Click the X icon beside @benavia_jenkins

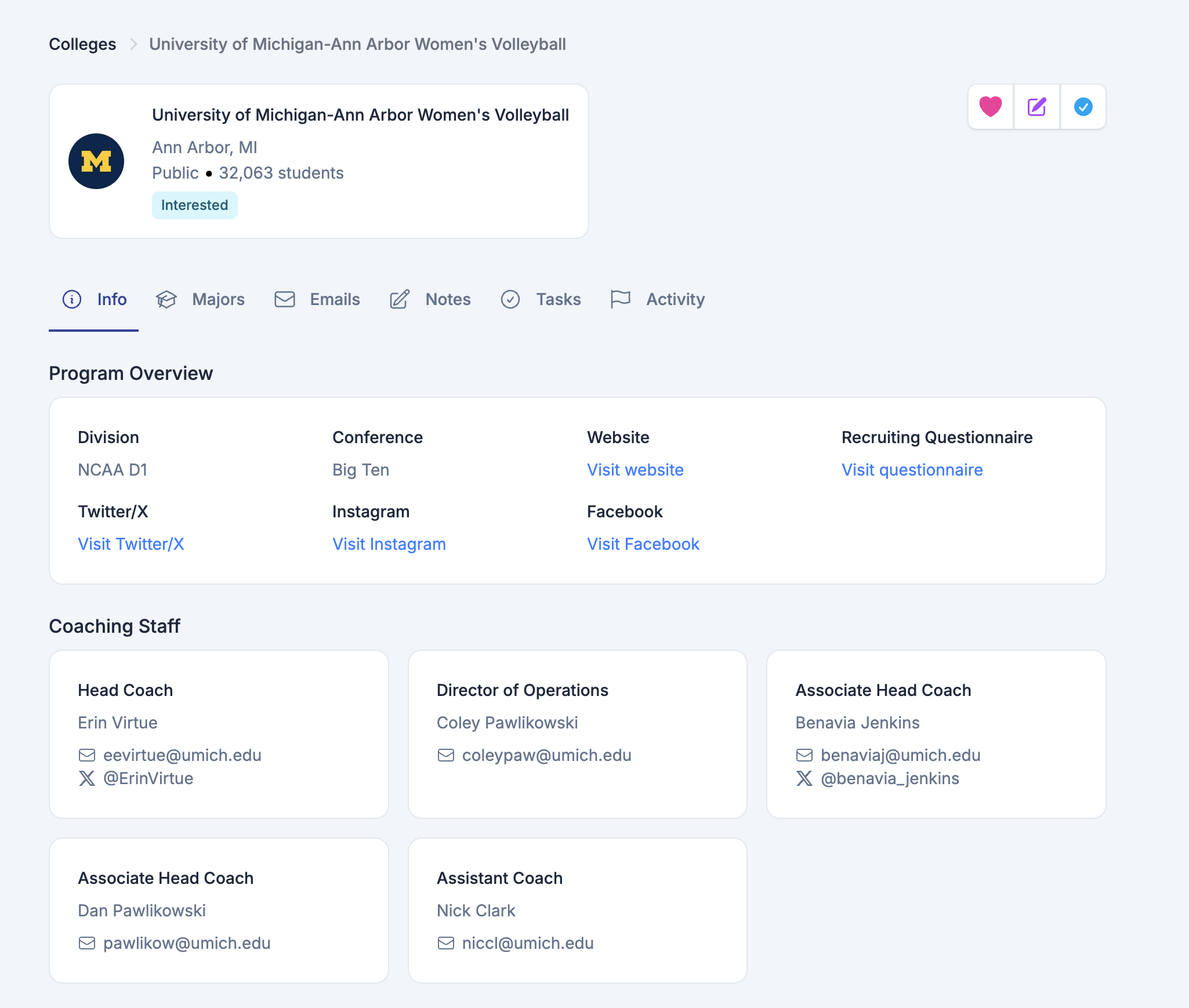click(x=804, y=778)
